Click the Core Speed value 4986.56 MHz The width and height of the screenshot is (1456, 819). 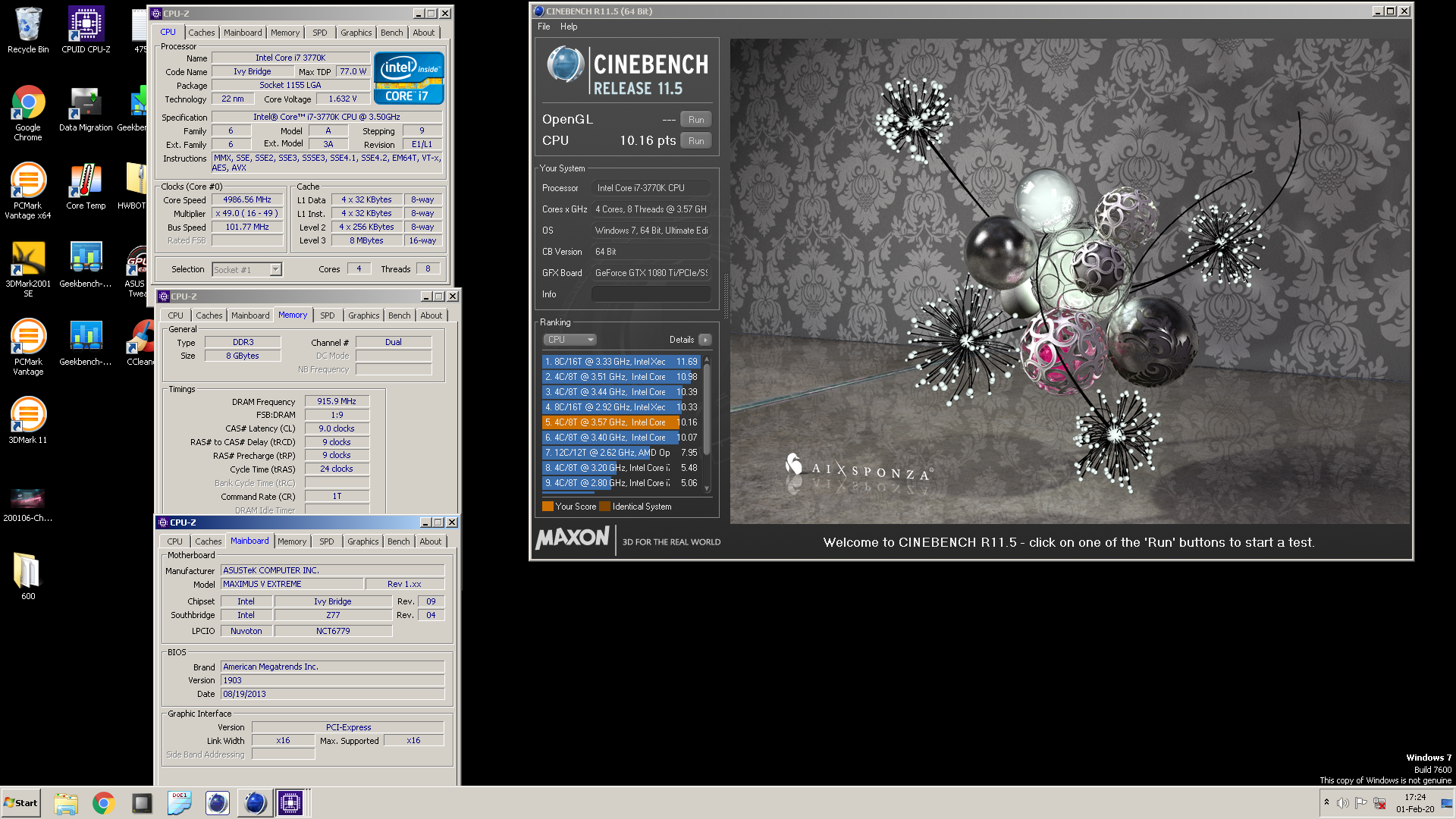point(247,200)
